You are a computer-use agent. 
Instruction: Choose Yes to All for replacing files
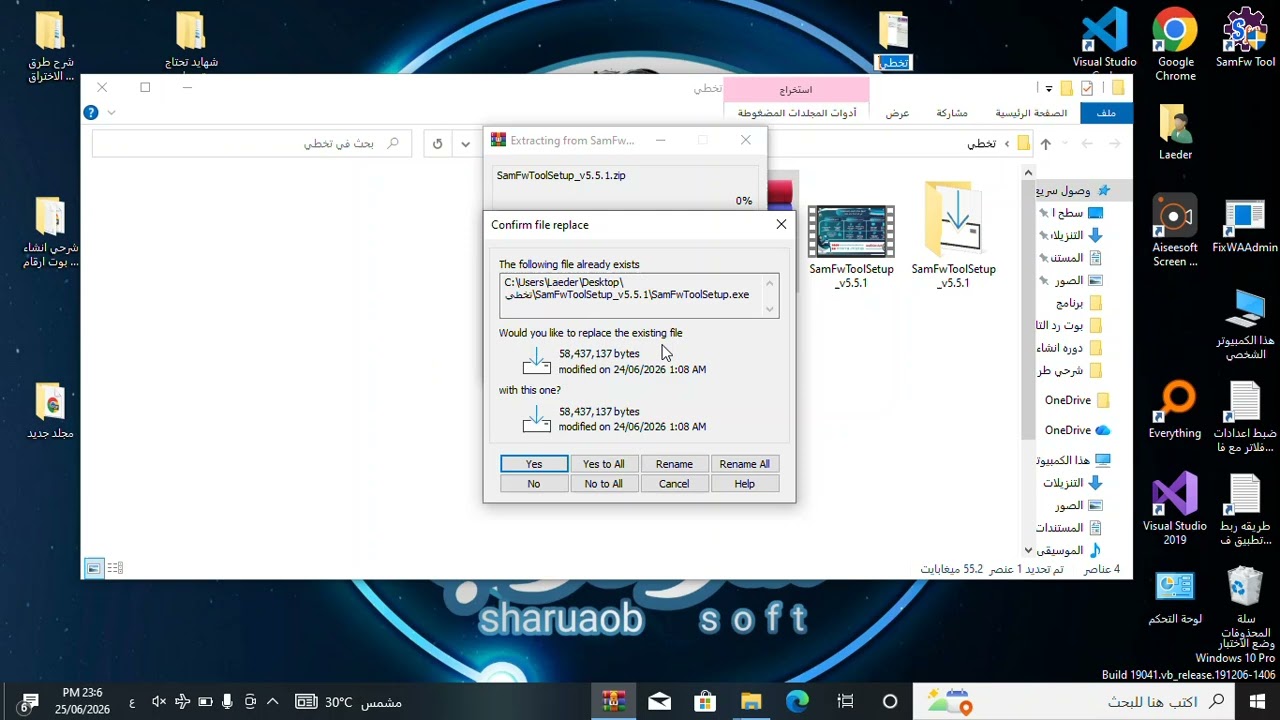pyautogui.click(x=604, y=464)
